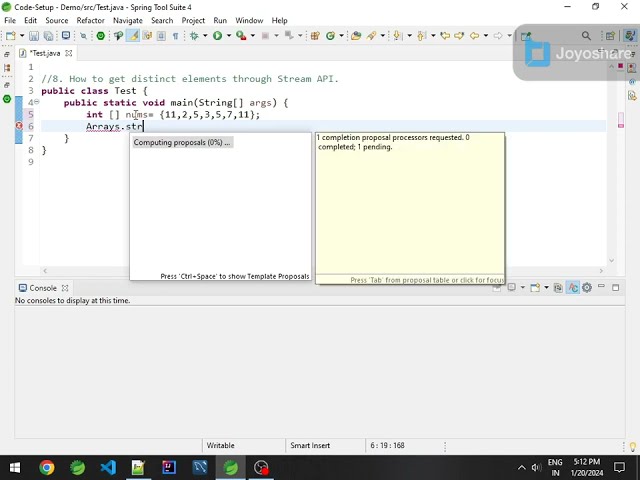Click the Search pencil toolbar icon

(371, 36)
